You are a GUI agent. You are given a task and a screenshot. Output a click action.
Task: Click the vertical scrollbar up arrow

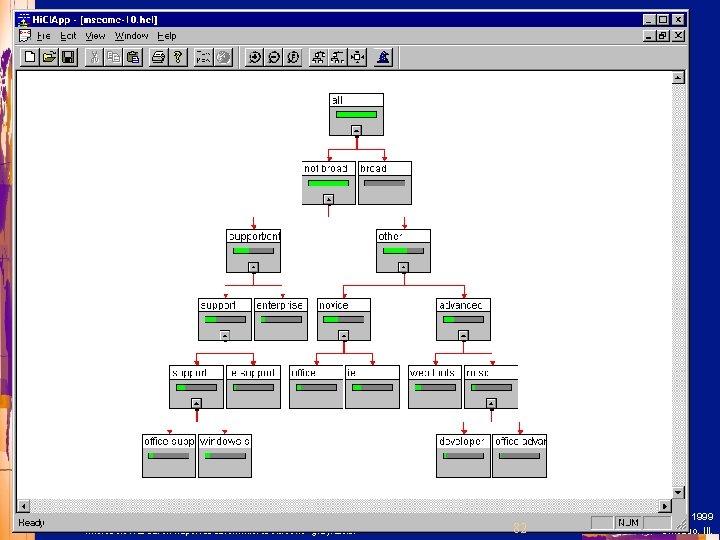click(678, 78)
